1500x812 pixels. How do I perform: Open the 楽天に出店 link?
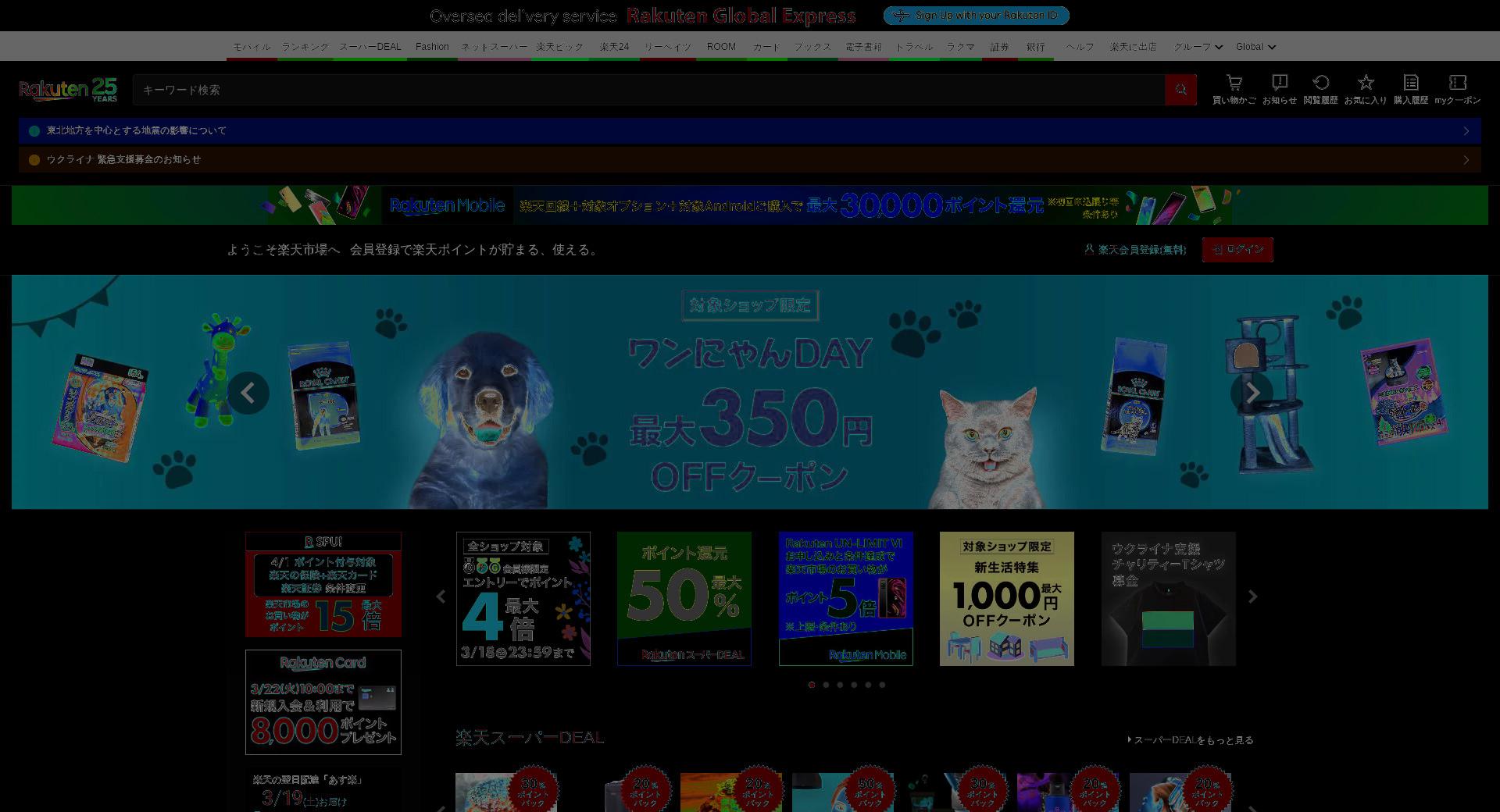point(1133,47)
